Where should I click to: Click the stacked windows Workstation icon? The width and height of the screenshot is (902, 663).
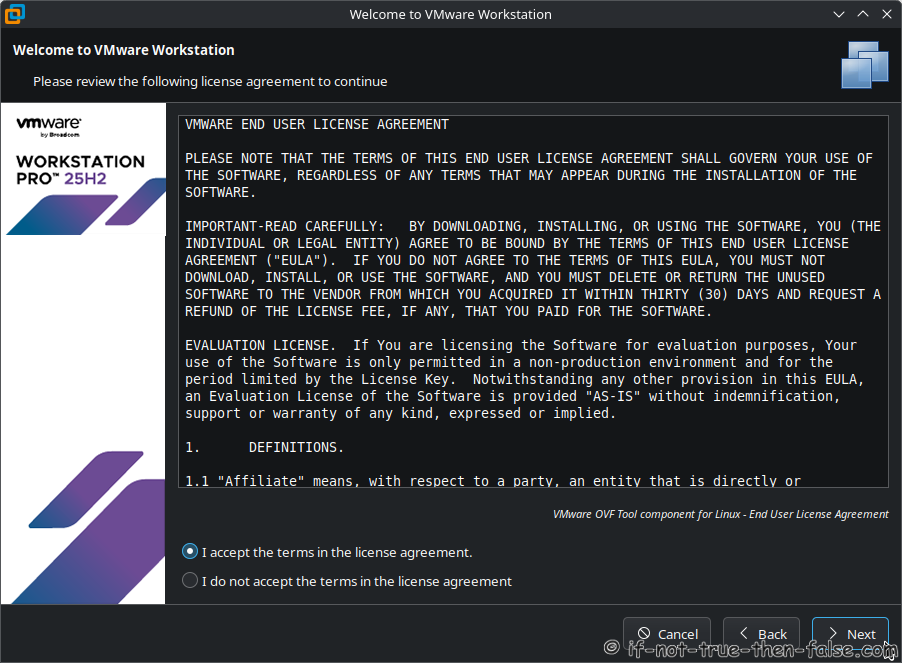click(865, 65)
